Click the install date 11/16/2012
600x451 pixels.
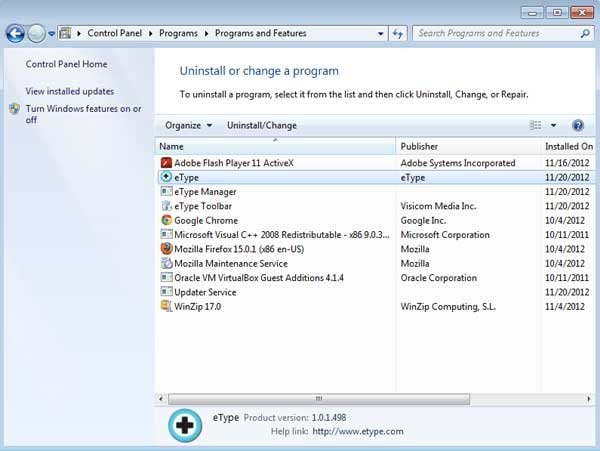point(567,163)
